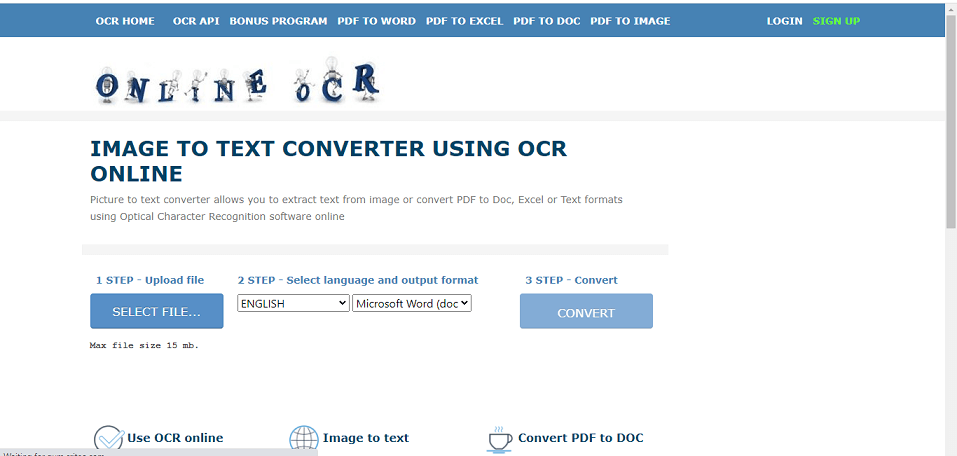Screen dimensions: 957x456
Task: Click the CONVERT button
Action: pyautogui.click(x=587, y=311)
